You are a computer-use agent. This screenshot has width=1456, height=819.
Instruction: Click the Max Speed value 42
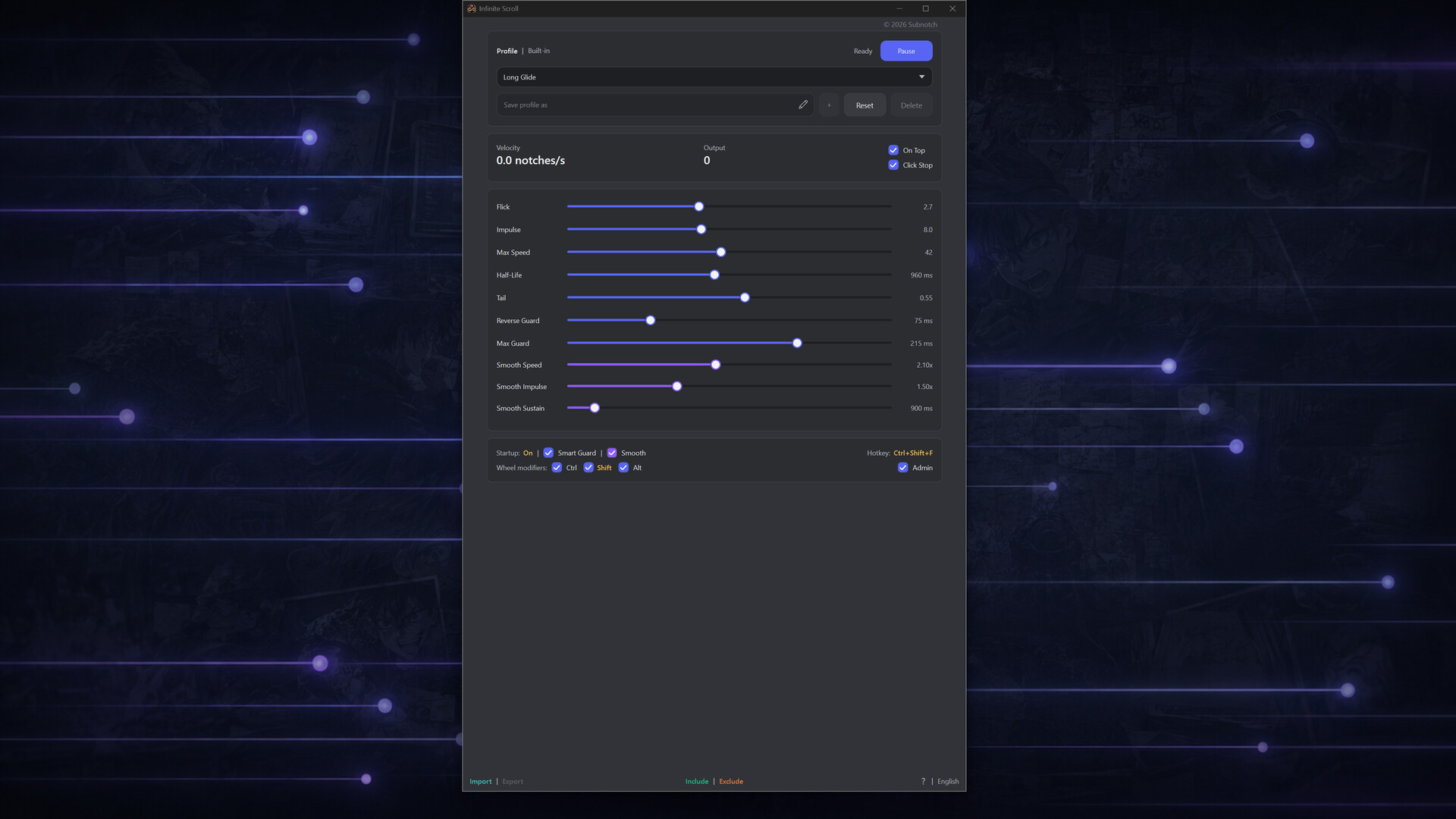click(x=928, y=253)
